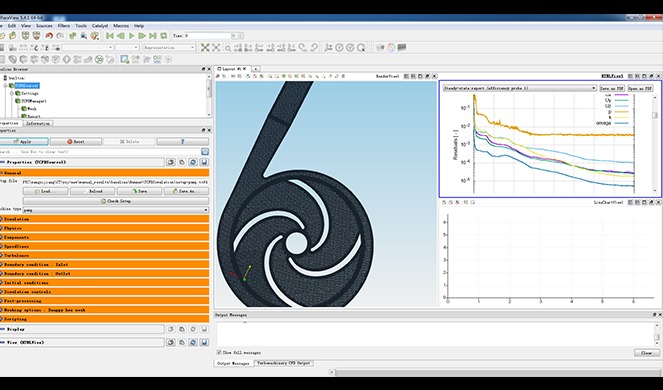
Task: Click the Check Setup button
Action: tap(115, 201)
